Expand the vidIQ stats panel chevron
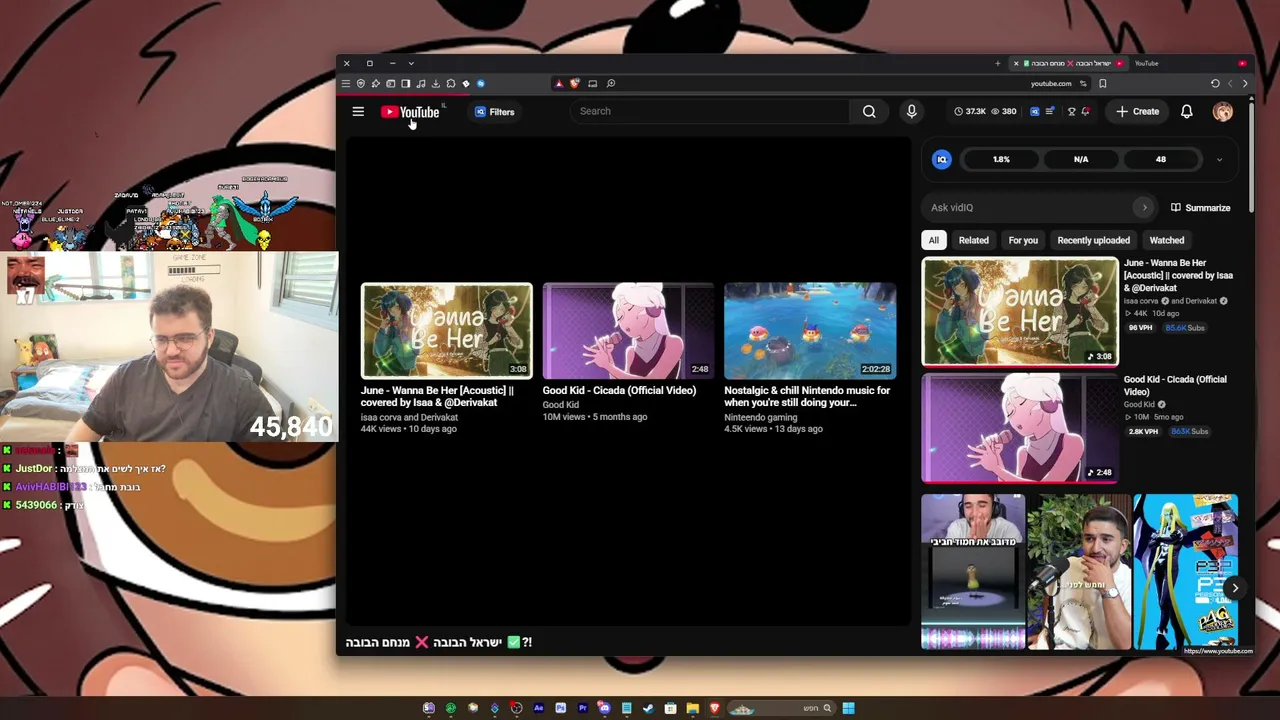1280x720 pixels. pyautogui.click(x=1219, y=160)
